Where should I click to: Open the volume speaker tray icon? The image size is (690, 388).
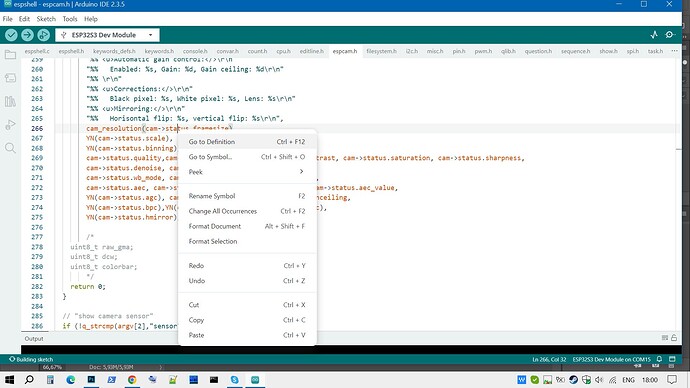(x=599, y=380)
